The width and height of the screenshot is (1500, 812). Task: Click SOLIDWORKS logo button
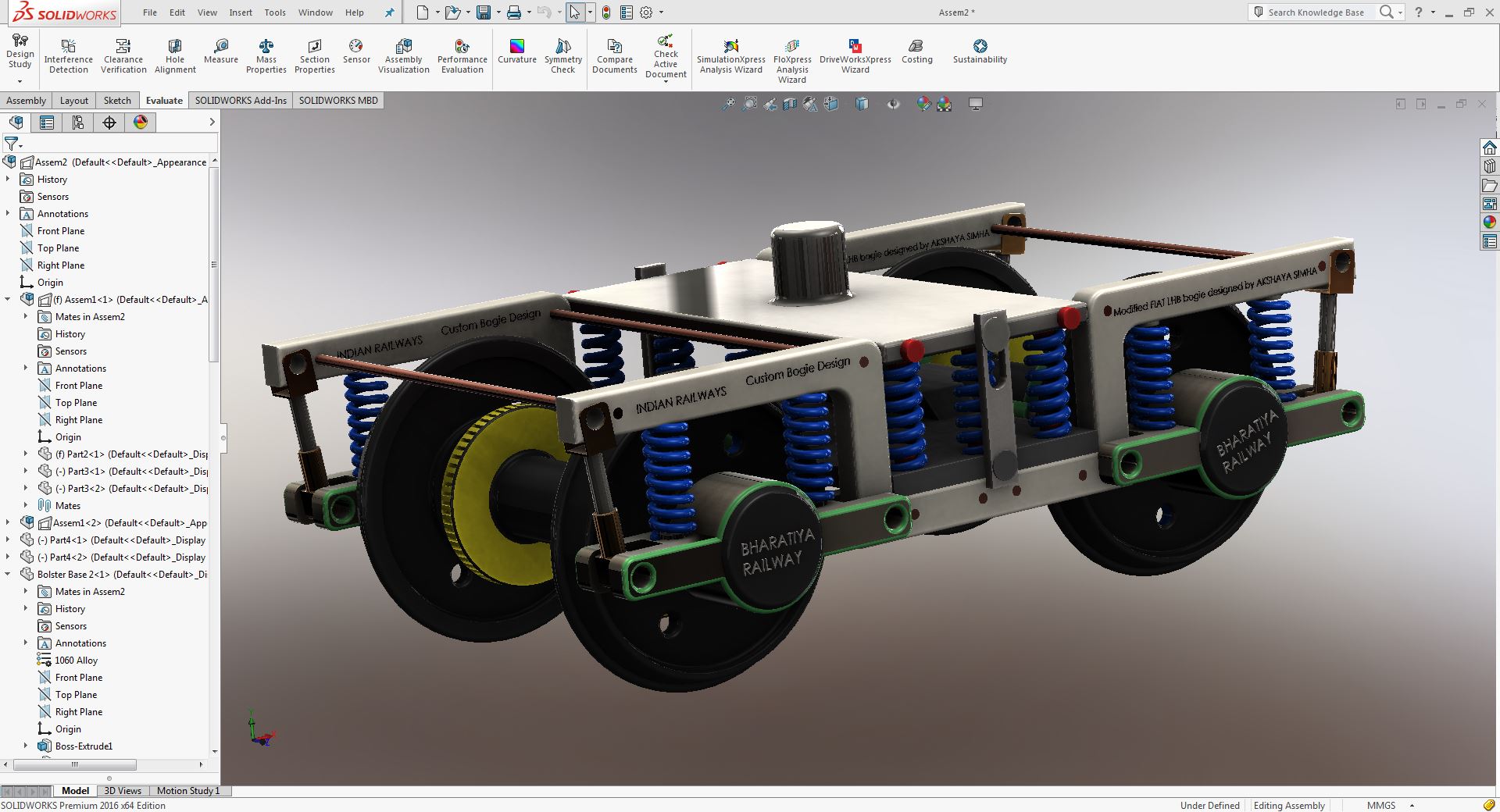coord(65,12)
